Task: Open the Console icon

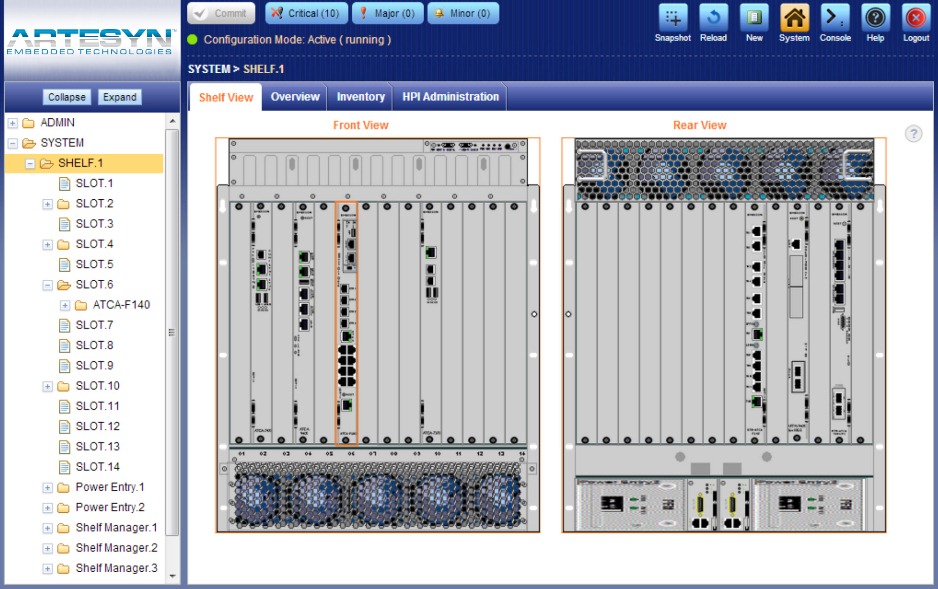Action: (x=835, y=18)
